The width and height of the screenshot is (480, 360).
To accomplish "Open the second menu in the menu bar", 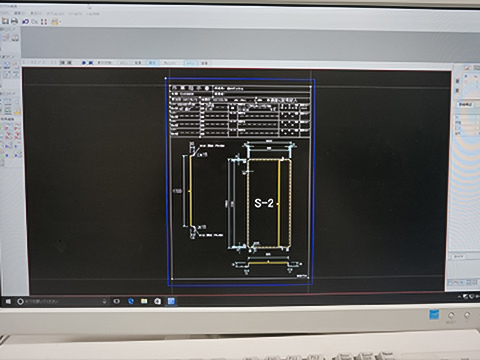I will pyautogui.click(x=18, y=13).
